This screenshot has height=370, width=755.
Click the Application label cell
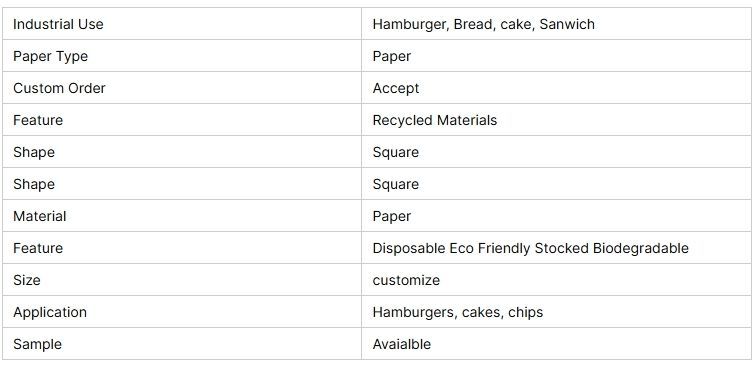pos(182,311)
